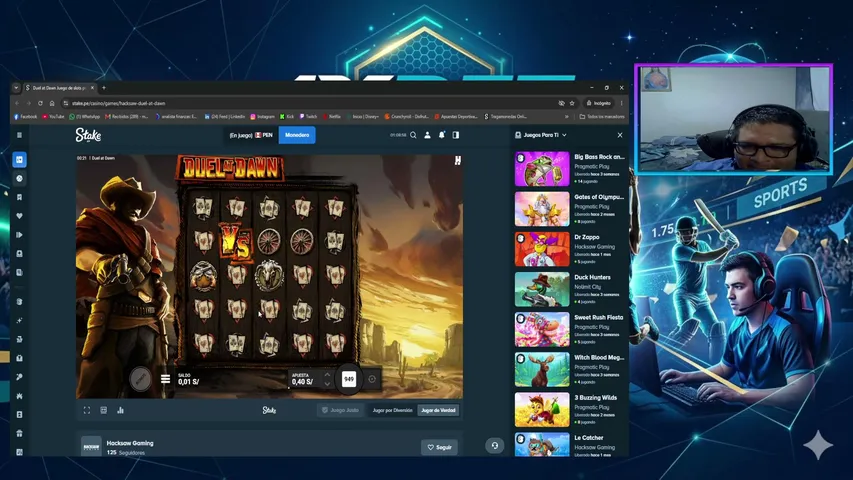The image size is (853, 480).
Task: Open a new browser tab
Action: (x=104, y=88)
